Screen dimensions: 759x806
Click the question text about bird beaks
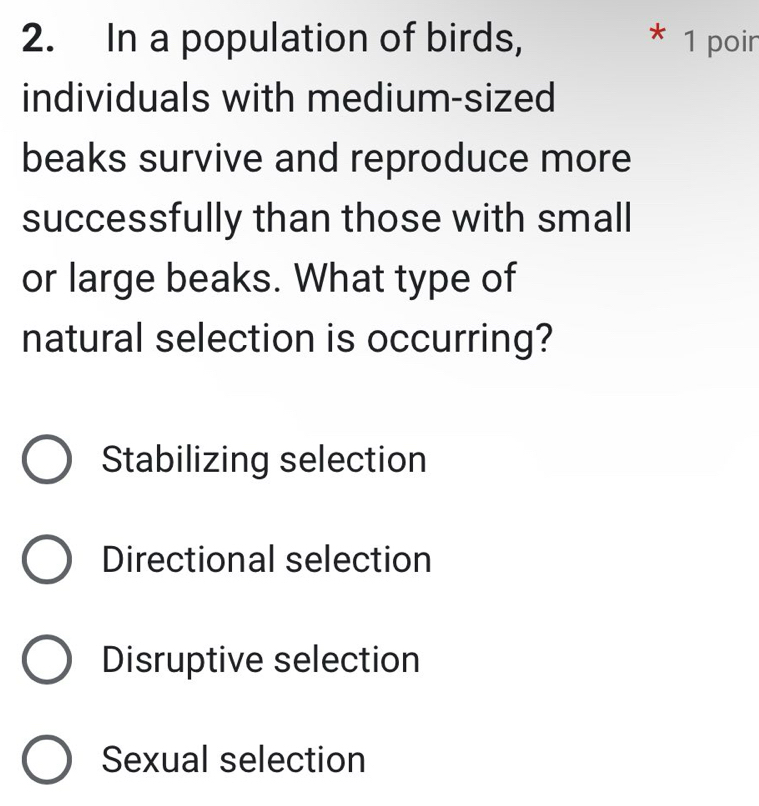320,190
